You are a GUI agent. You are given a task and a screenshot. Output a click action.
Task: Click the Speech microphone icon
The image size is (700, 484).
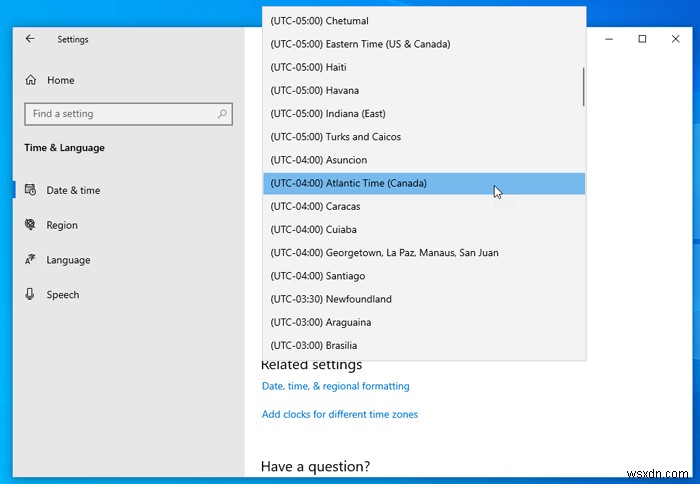(x=30, y=295)
